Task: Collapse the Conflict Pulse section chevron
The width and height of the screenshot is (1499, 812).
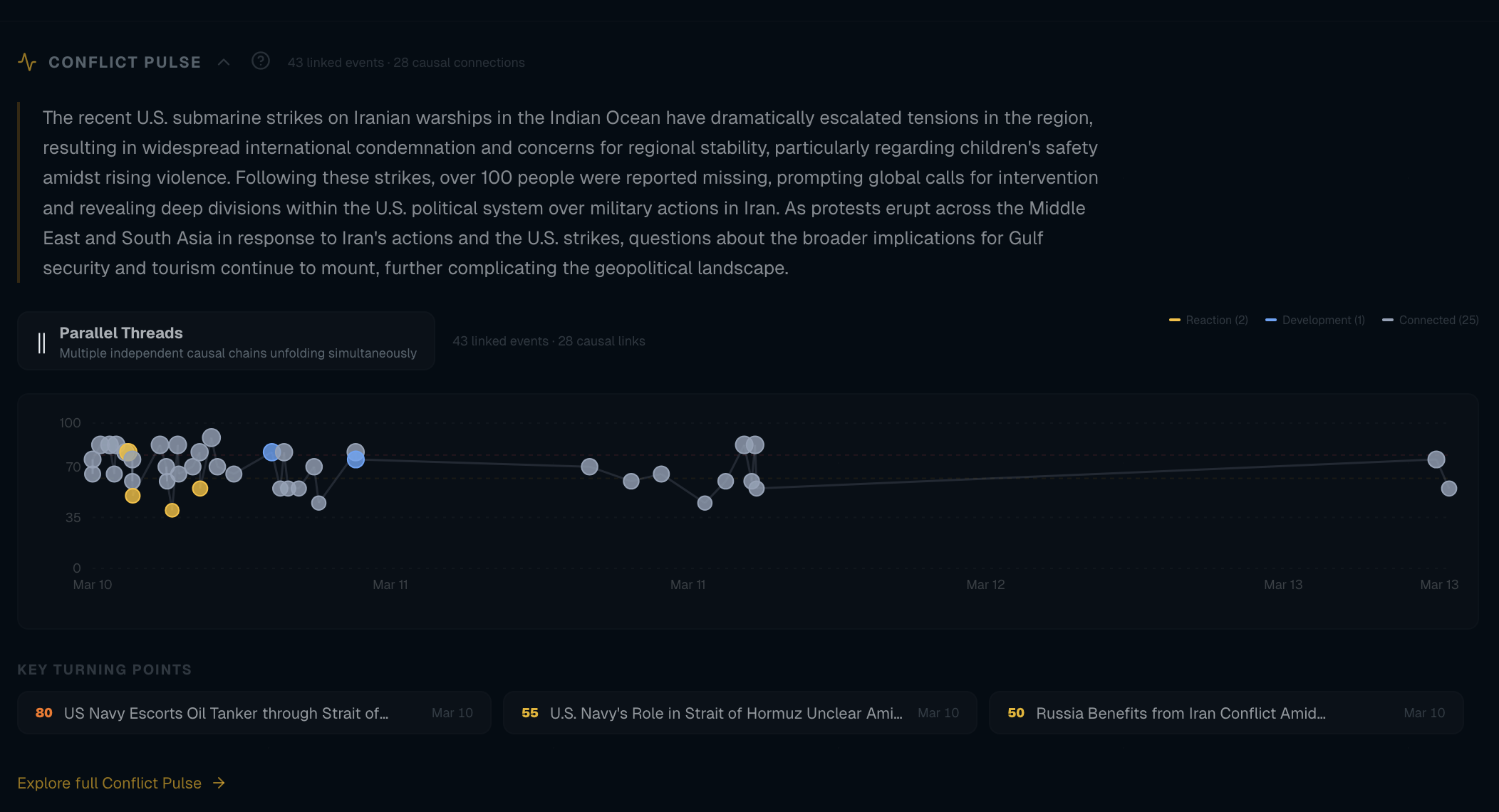Action: 223,62
